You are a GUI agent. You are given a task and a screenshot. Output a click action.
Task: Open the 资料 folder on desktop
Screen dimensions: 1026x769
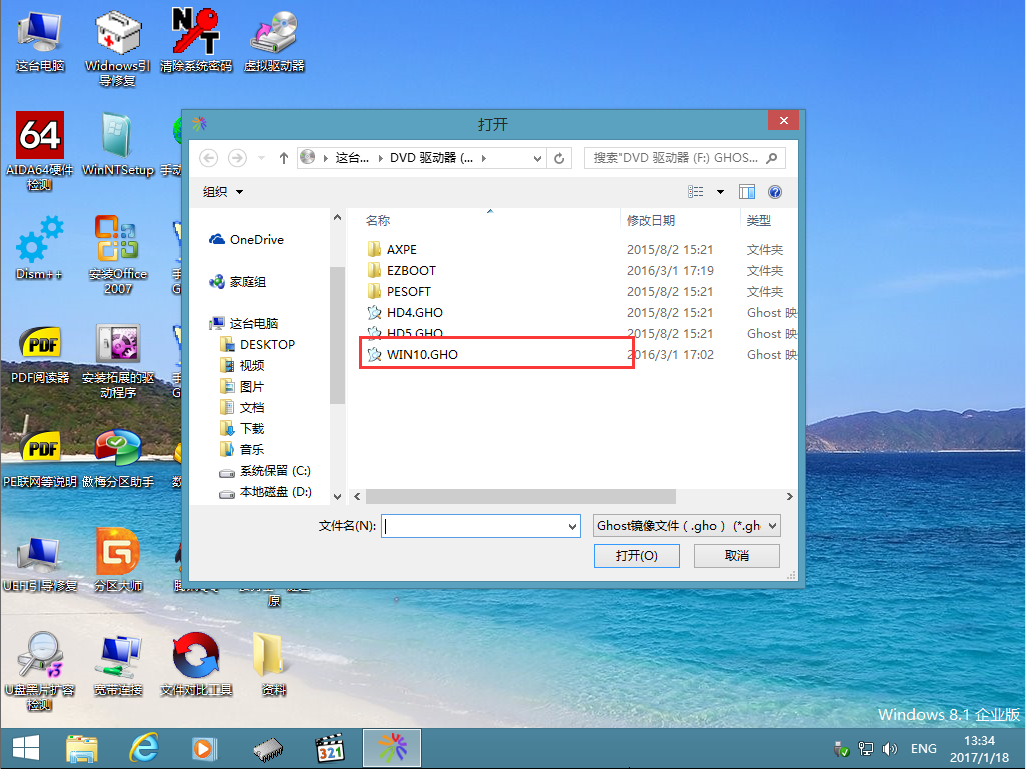pos(274,664)
